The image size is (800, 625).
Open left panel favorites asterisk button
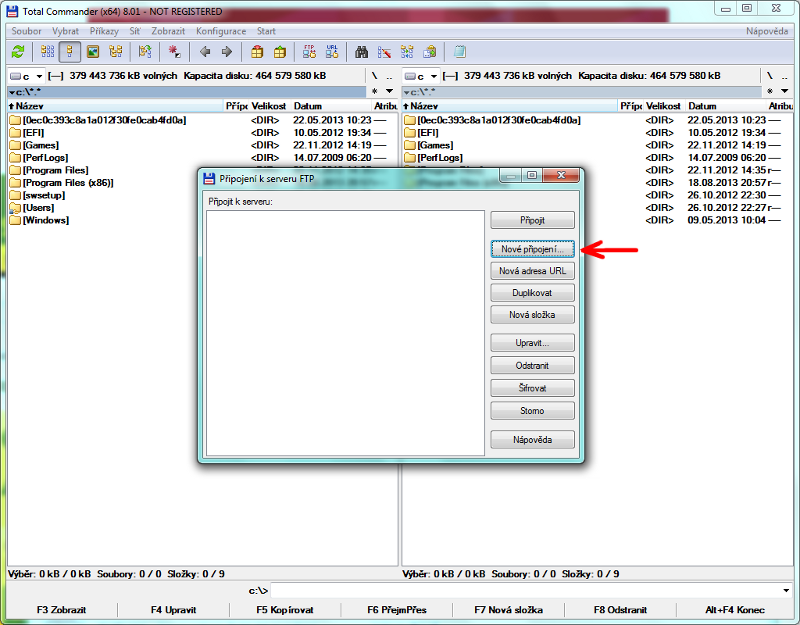coord(375,92)
